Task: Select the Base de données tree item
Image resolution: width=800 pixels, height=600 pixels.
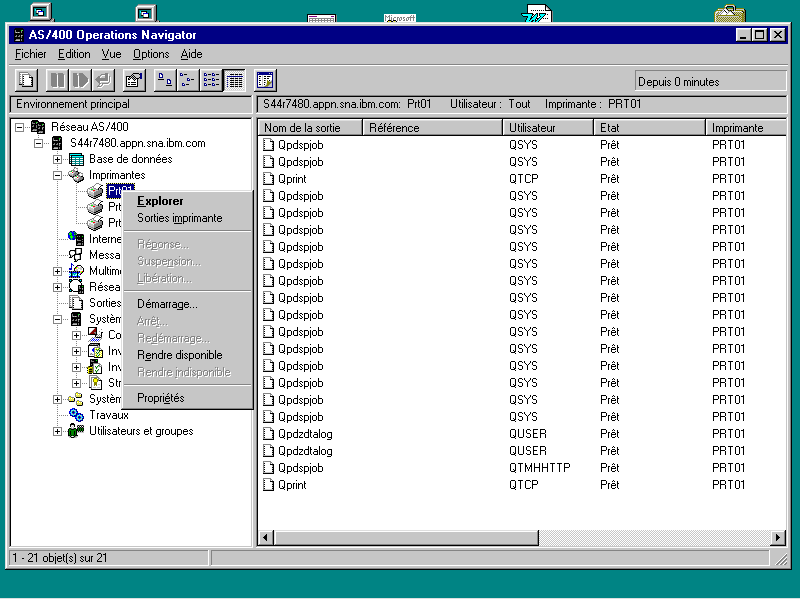Action: (x=131, y=159)
